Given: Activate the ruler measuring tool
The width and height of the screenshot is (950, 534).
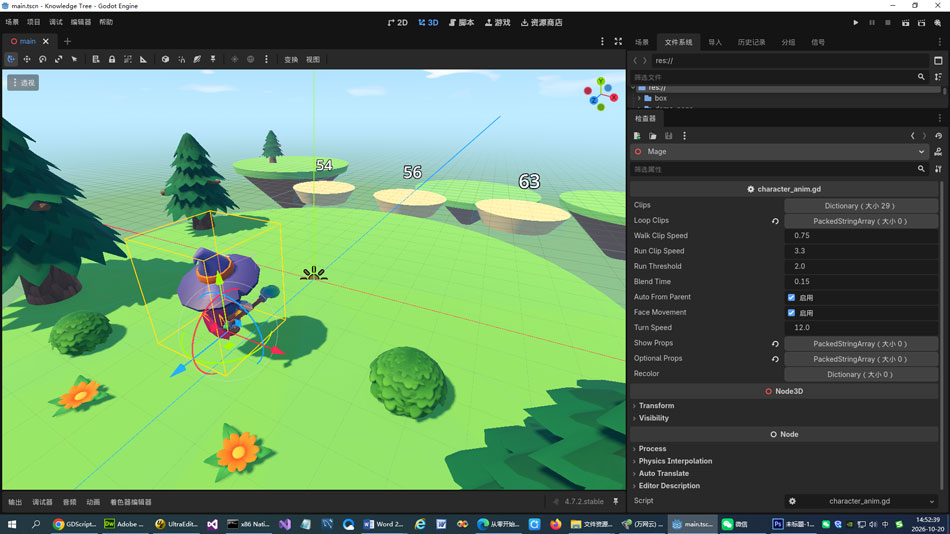Looking at the screenshot, I should 143,59.
